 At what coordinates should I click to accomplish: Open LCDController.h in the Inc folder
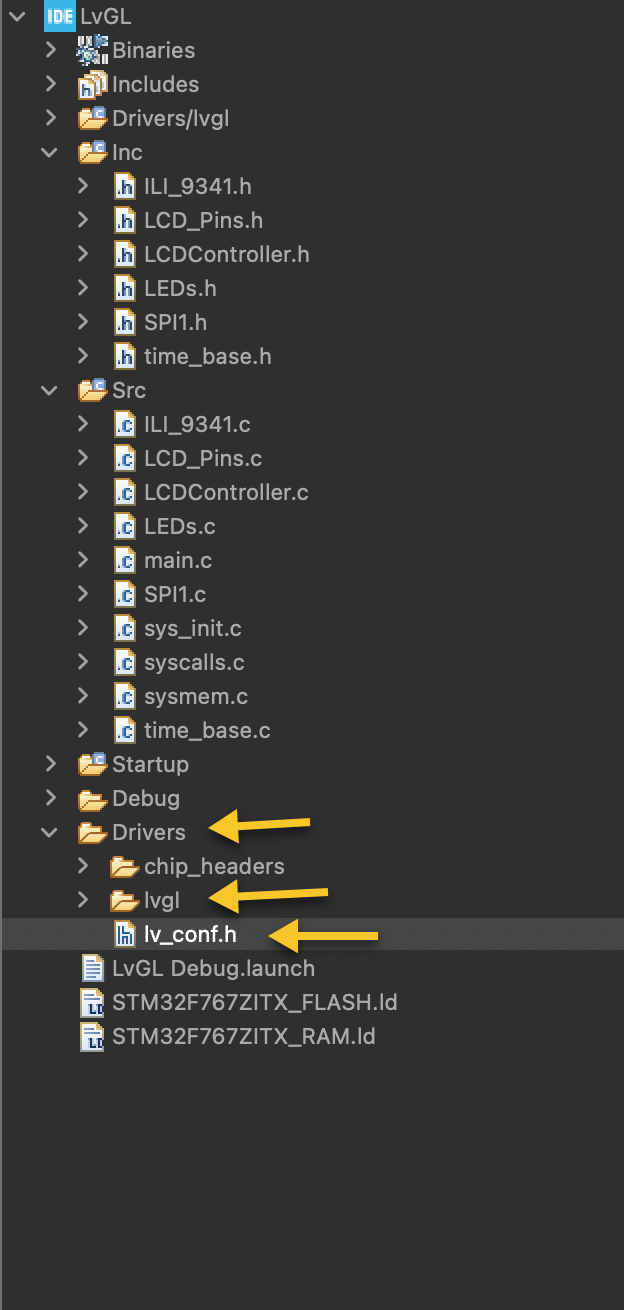tap(225, 254)
